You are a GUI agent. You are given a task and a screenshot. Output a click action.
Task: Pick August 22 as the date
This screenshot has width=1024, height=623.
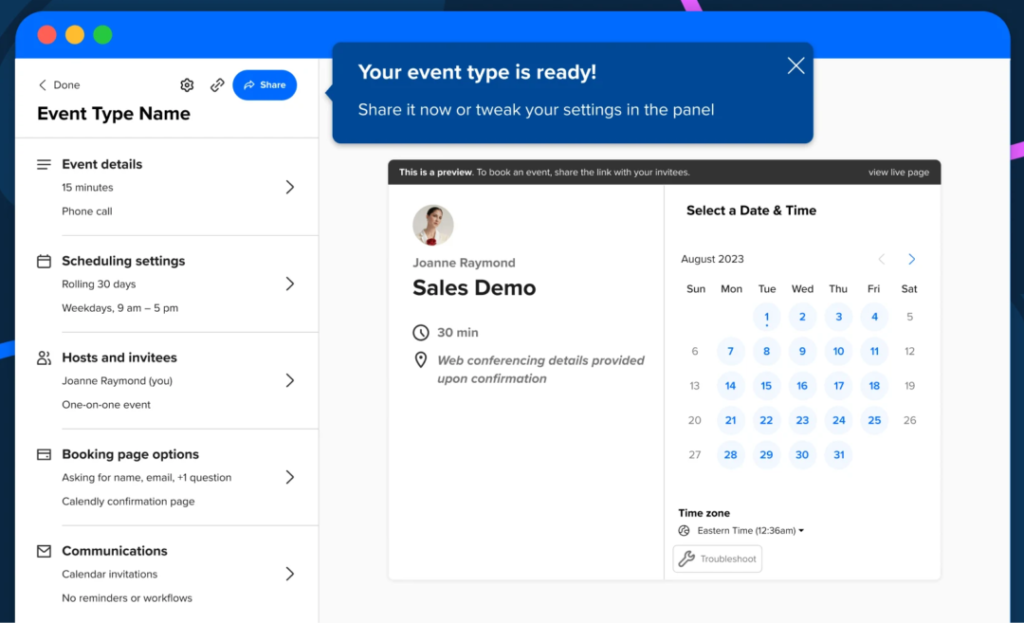tap(767, 421)
